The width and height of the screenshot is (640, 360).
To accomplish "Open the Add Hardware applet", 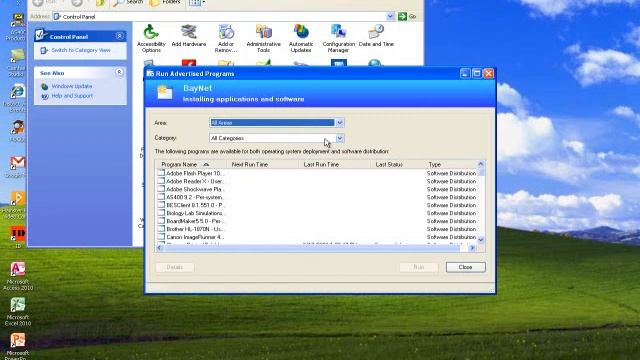I will [189, 36].
